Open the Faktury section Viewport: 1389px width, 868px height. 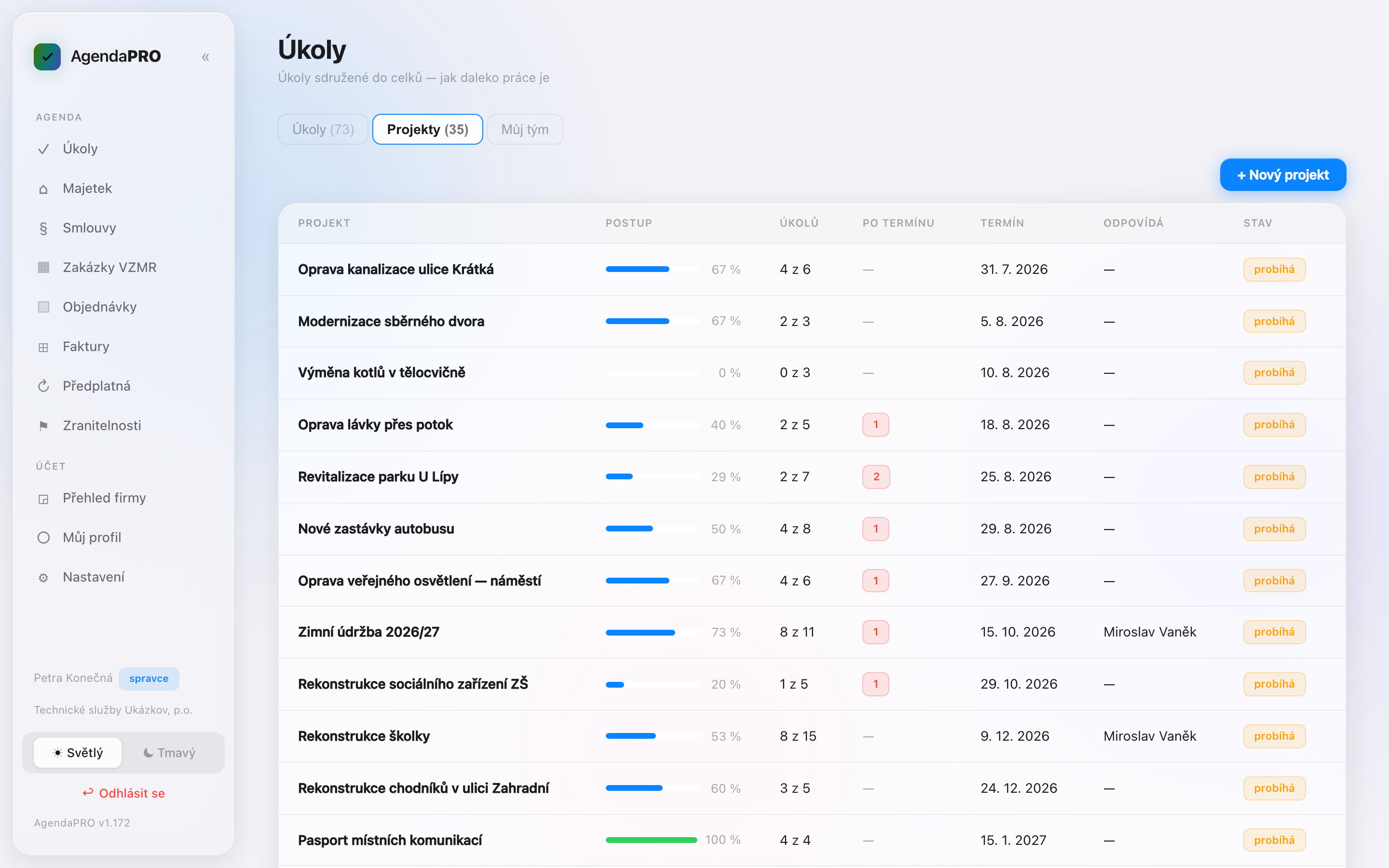click(123, 347)
